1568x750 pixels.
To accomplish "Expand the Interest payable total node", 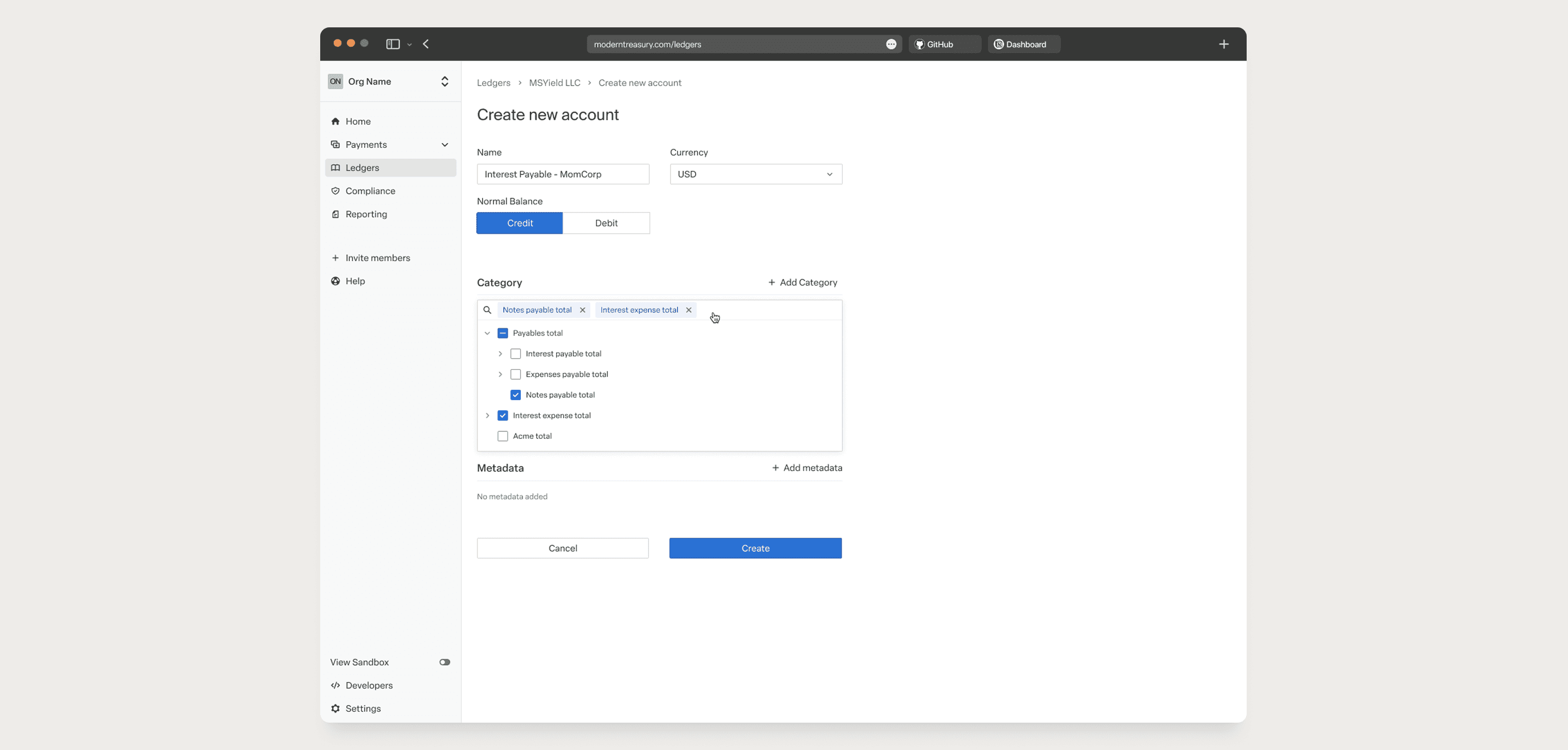I will click(500, 354).
